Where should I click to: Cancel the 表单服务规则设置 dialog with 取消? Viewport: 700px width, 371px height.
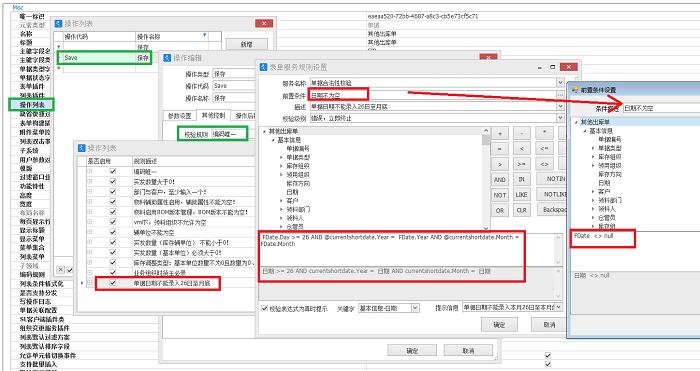pos(549,325)
